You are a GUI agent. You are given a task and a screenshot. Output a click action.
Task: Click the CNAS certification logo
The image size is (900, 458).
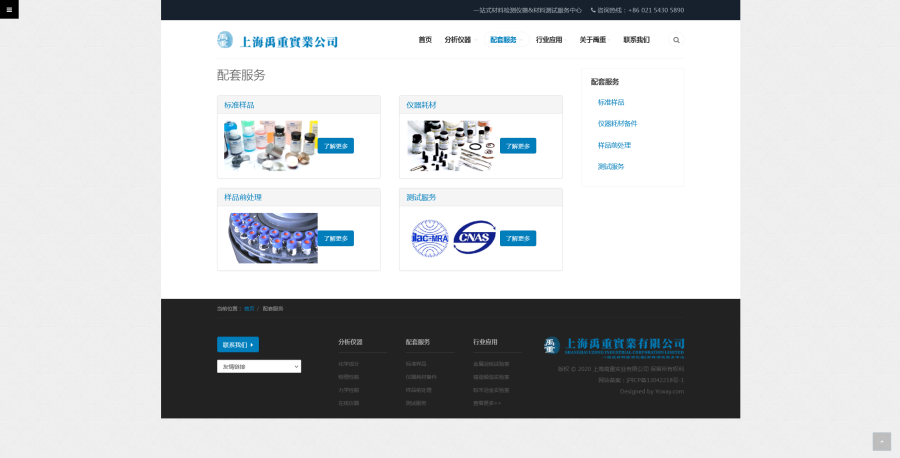pos(474,238)
